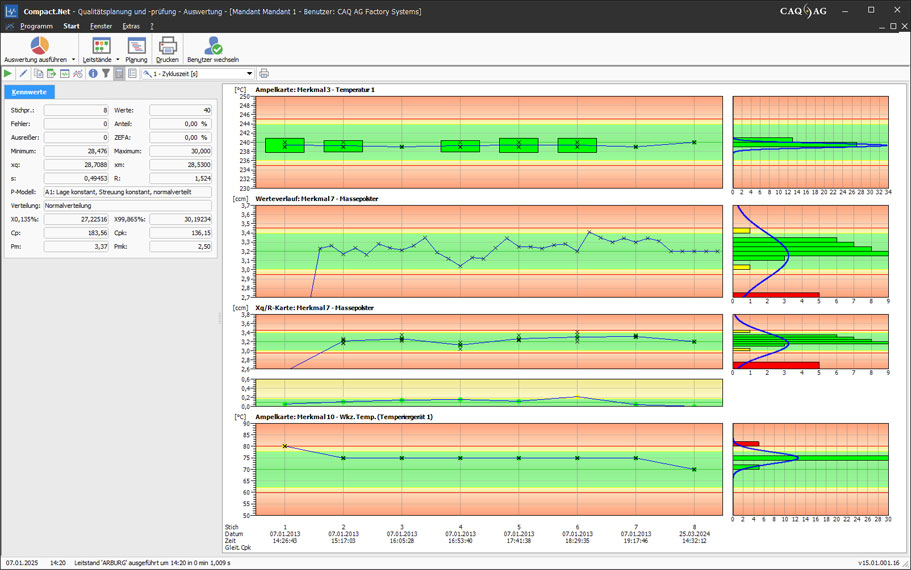
Task: Open the Programm menu
Action: click(x=36, y=26)
